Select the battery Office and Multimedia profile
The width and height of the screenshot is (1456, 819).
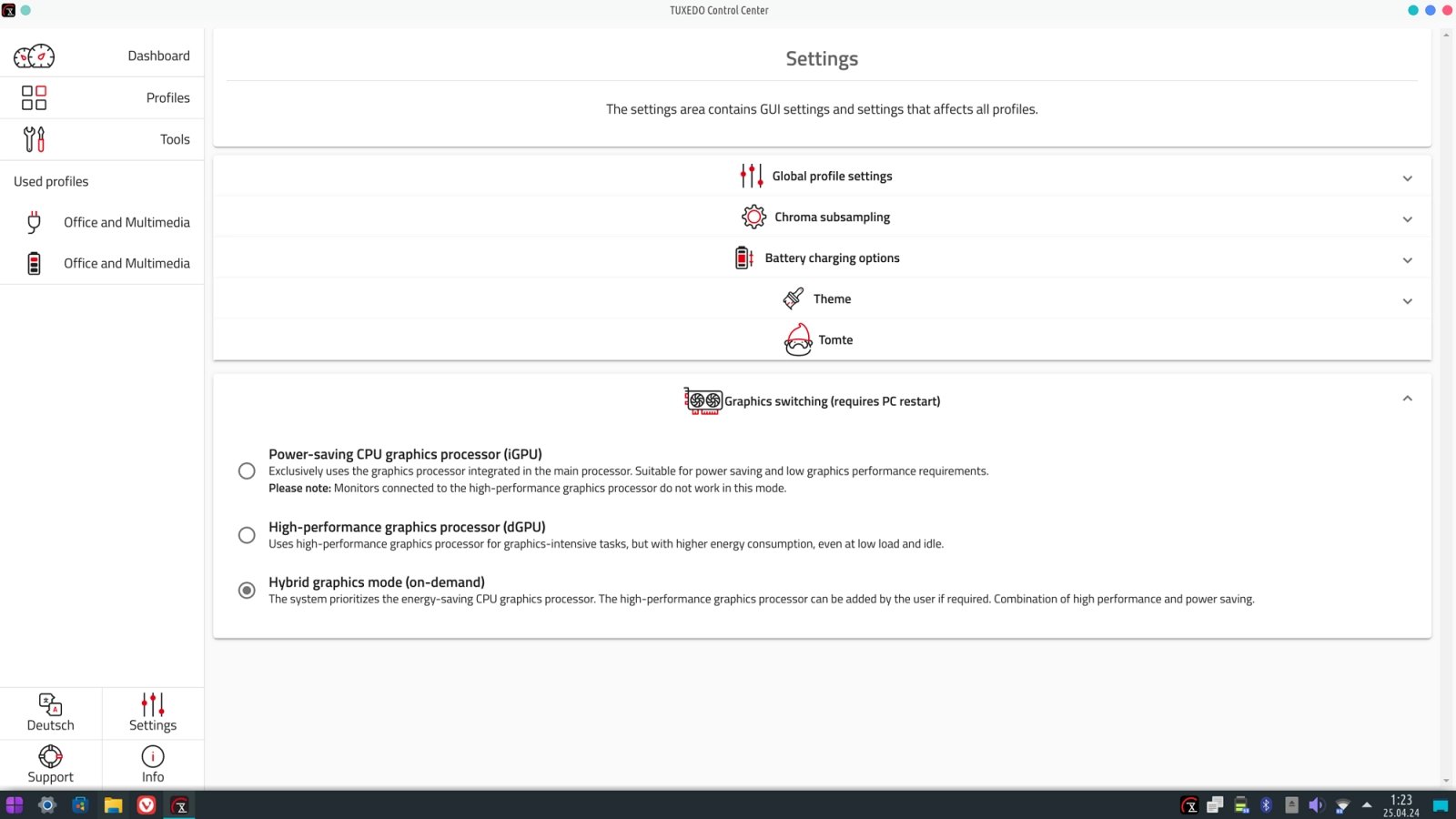click(102, 263)
